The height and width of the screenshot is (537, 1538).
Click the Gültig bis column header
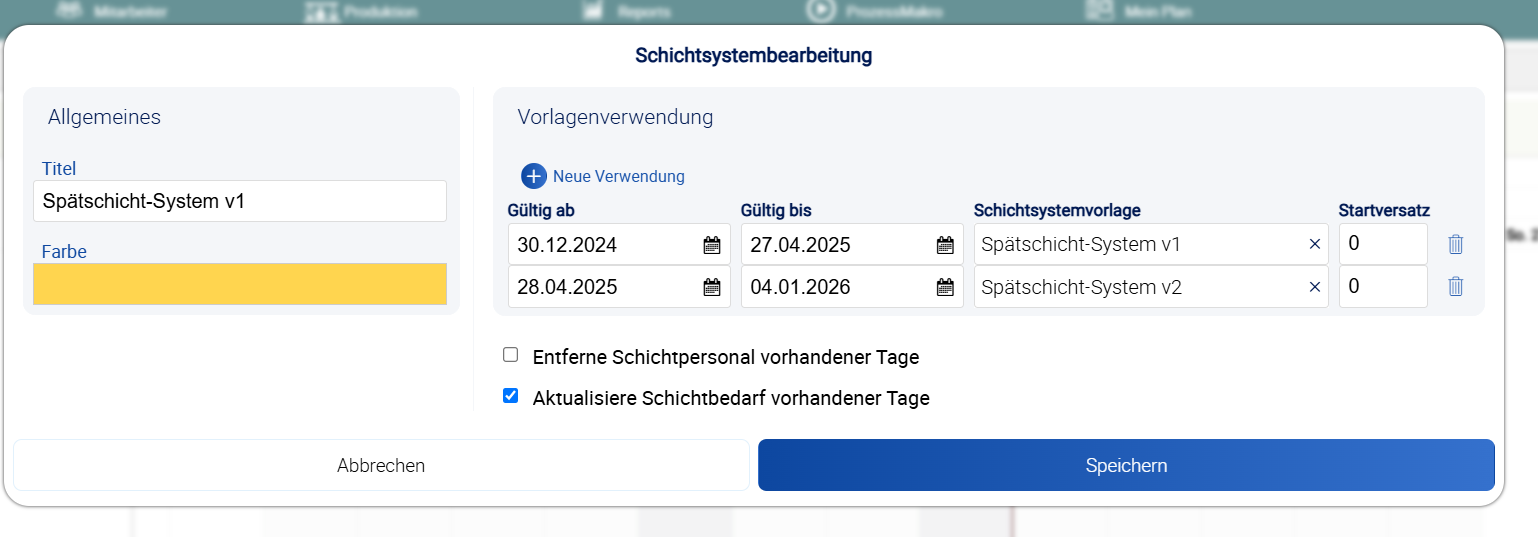(776, 210)
